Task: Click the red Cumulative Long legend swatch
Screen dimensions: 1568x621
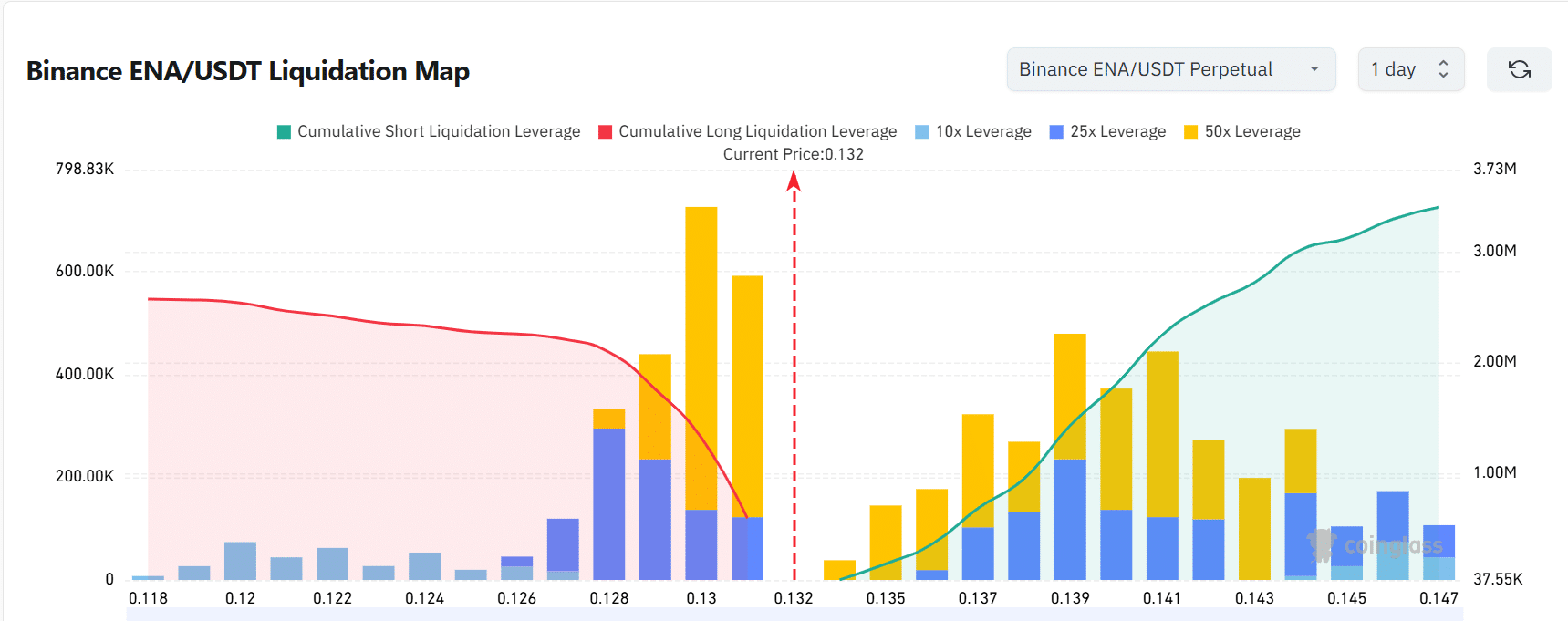Action: 606,132
